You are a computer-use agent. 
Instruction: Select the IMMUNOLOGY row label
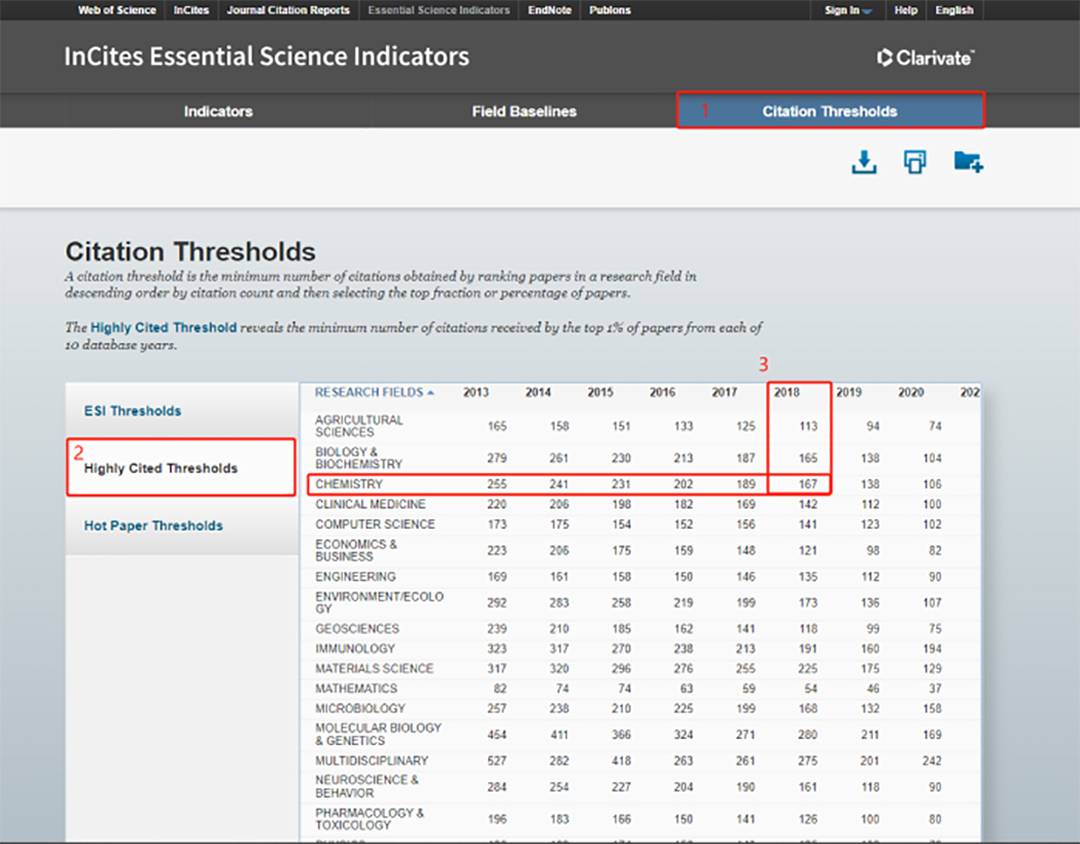coord(355,649)
